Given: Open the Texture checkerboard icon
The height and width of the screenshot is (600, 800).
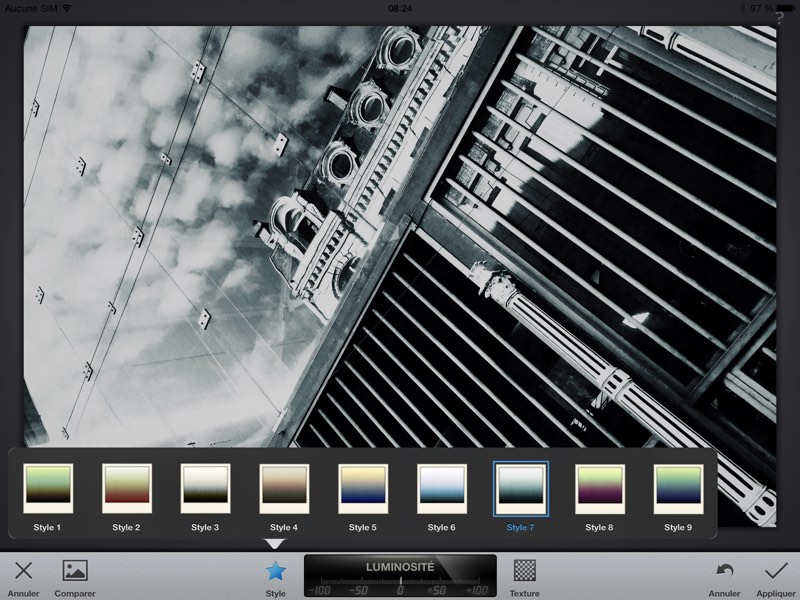Looking at the screenshot, I should coord(524,570).
